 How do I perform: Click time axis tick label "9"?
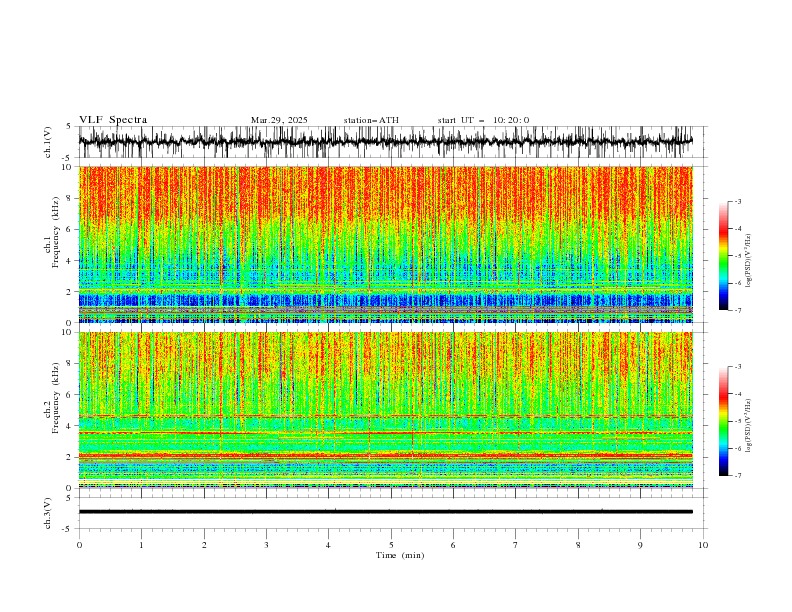tap(640, 545)
